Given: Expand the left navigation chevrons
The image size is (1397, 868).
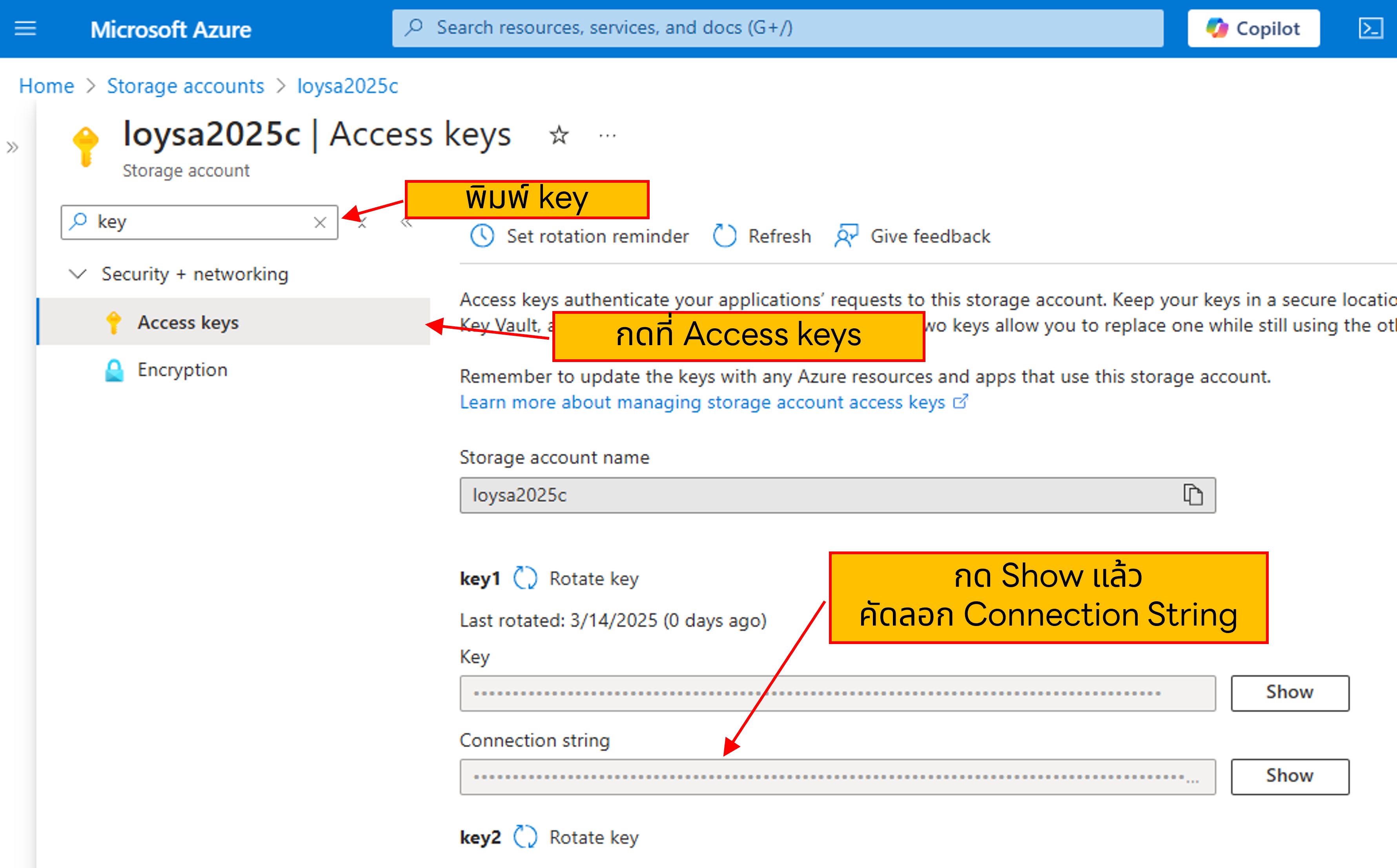Looking at the screenshot, I should [13, 147].
